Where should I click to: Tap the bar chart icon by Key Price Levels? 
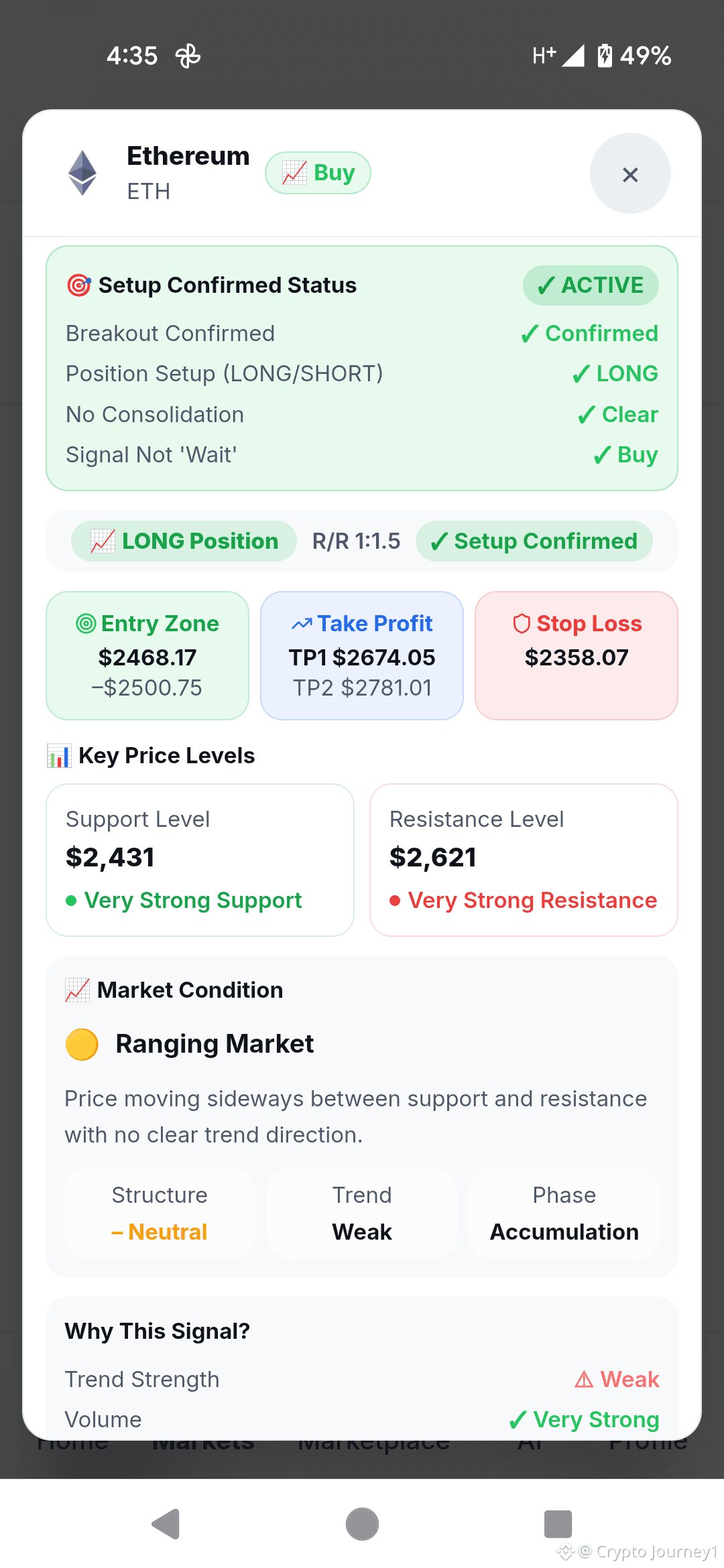(59, 756)
